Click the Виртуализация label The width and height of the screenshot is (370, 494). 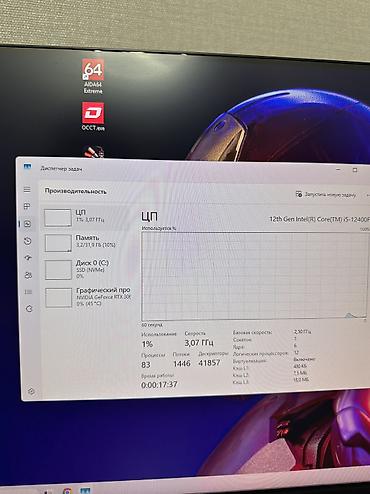[249, 361]
